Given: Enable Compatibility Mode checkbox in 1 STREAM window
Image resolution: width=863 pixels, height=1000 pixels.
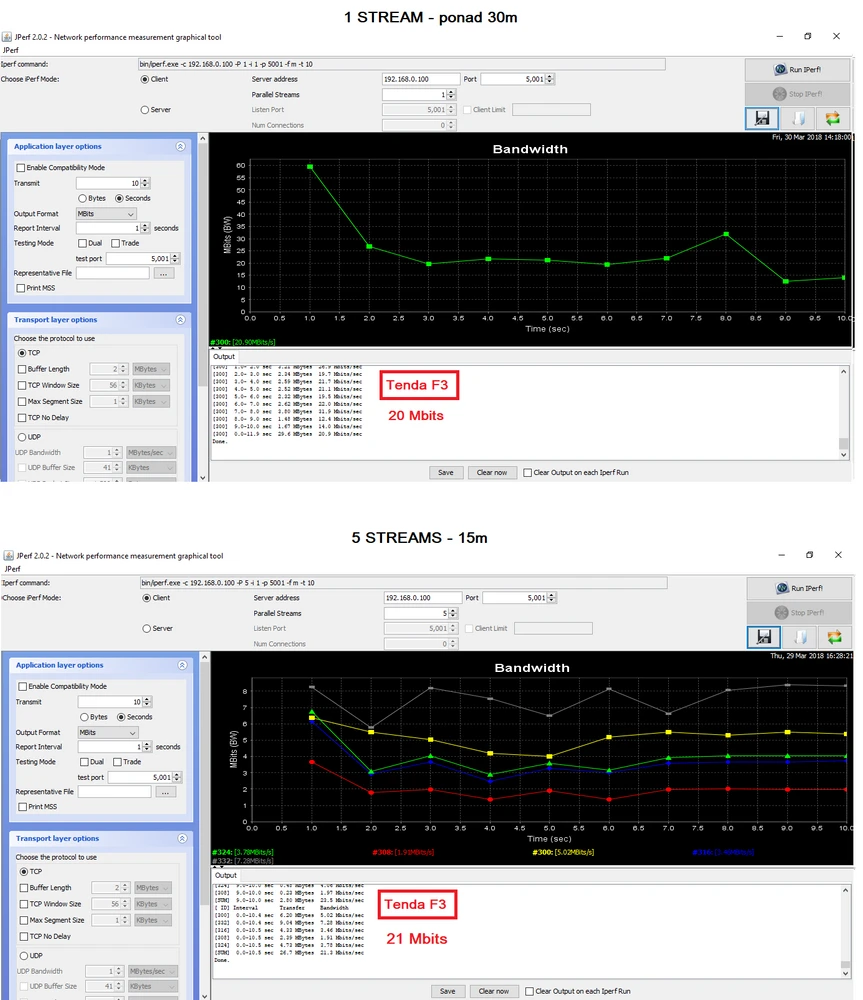Looking at the screenshot, I should 21,168.
